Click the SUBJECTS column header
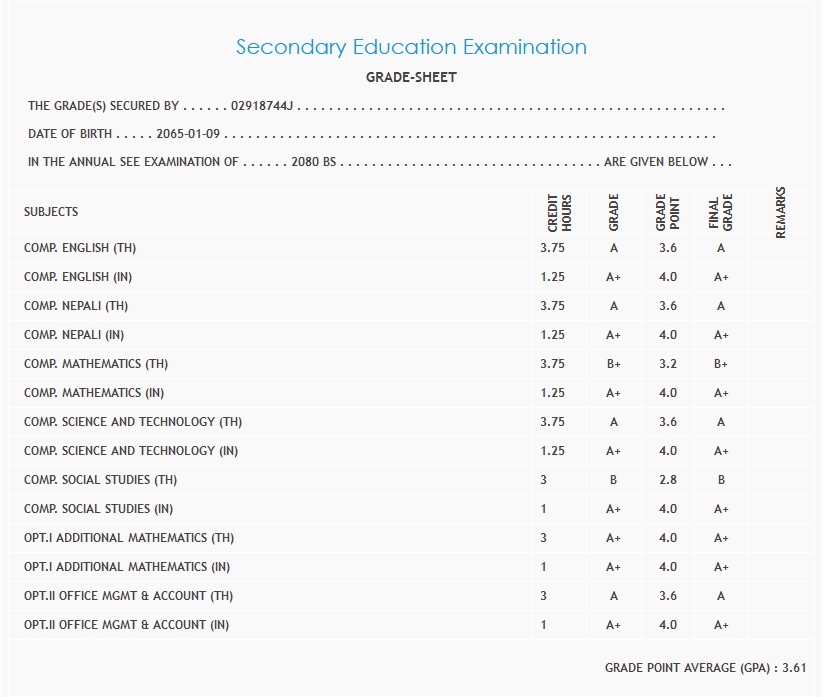The width and height of the screenshot is (838, 697). pos(51,212)
